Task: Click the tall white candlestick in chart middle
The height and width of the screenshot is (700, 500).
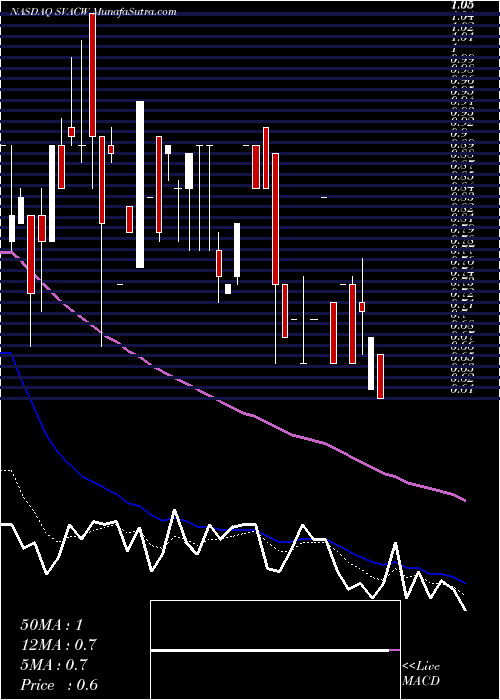Action: pyautogui.click(x=140, y=184)
